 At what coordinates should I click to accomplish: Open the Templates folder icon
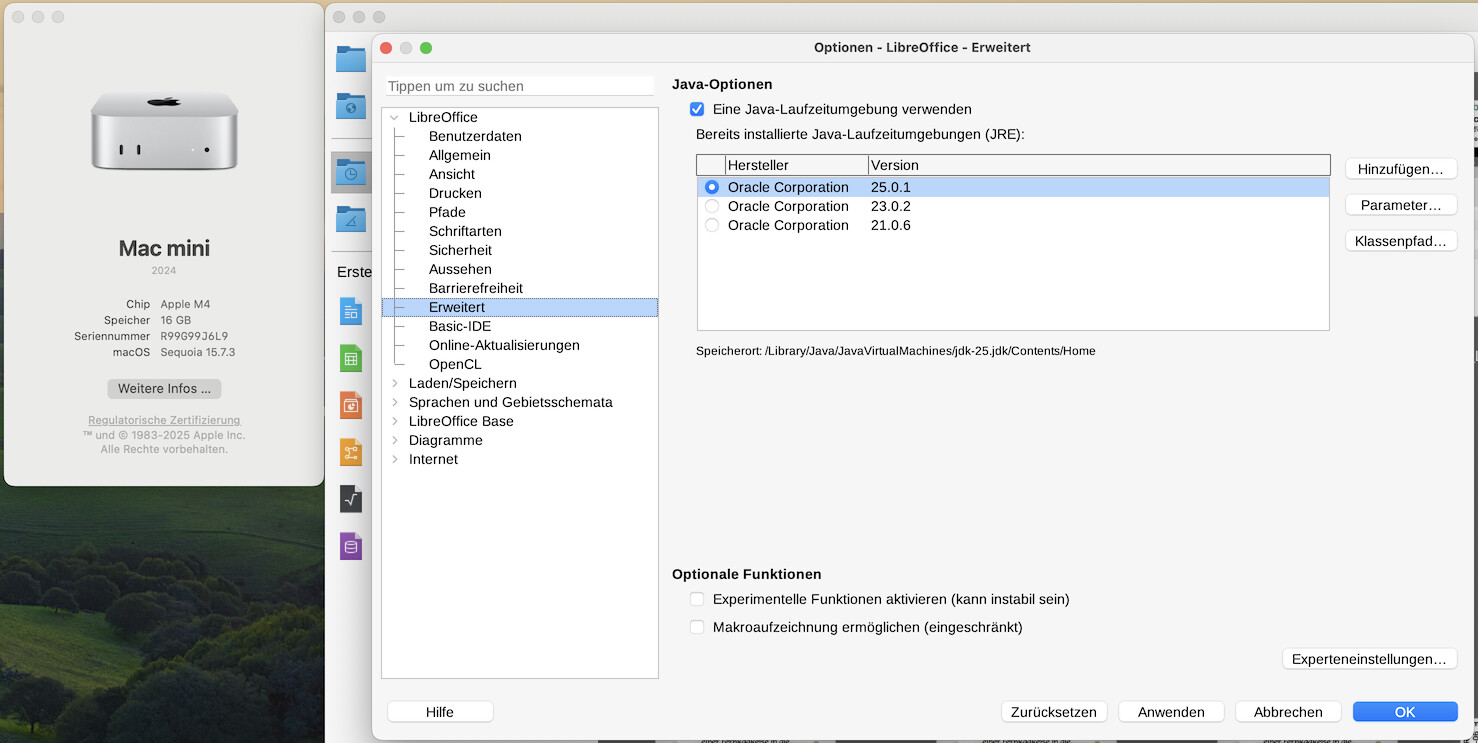coord(350,218)
